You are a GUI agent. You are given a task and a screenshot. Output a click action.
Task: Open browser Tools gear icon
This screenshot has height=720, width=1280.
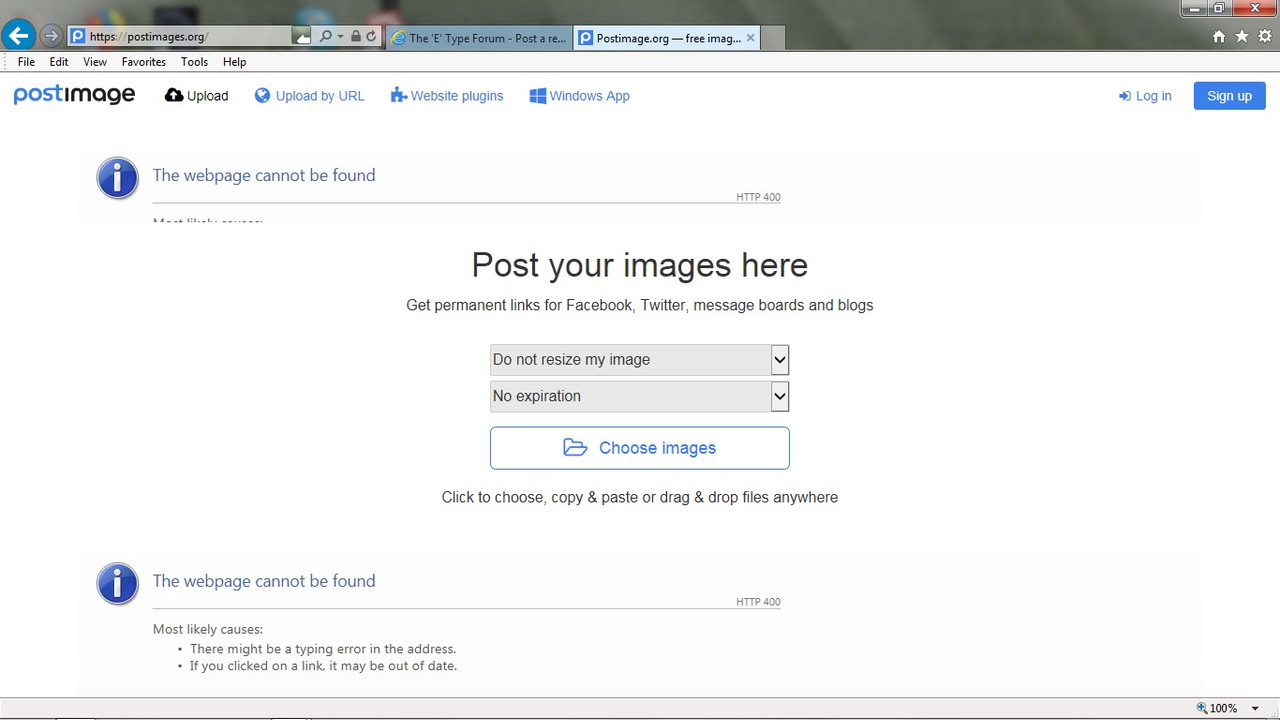[1265, 36]
